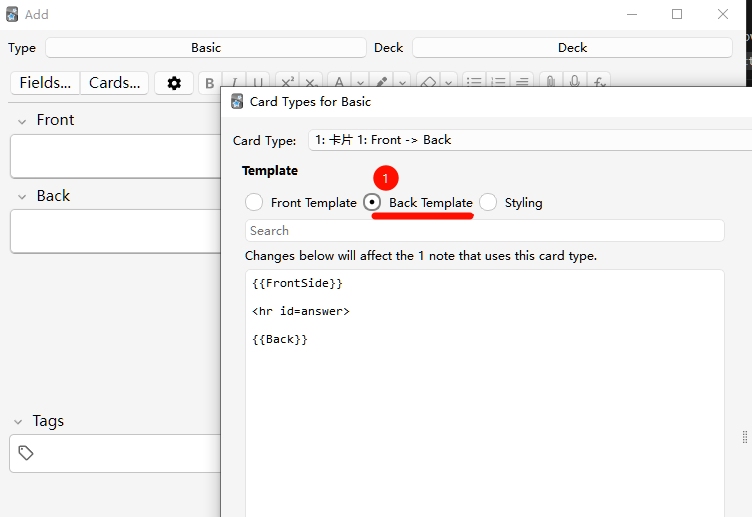
Task: Open highlight color dropdown arrow
Action: coord(402,82)
